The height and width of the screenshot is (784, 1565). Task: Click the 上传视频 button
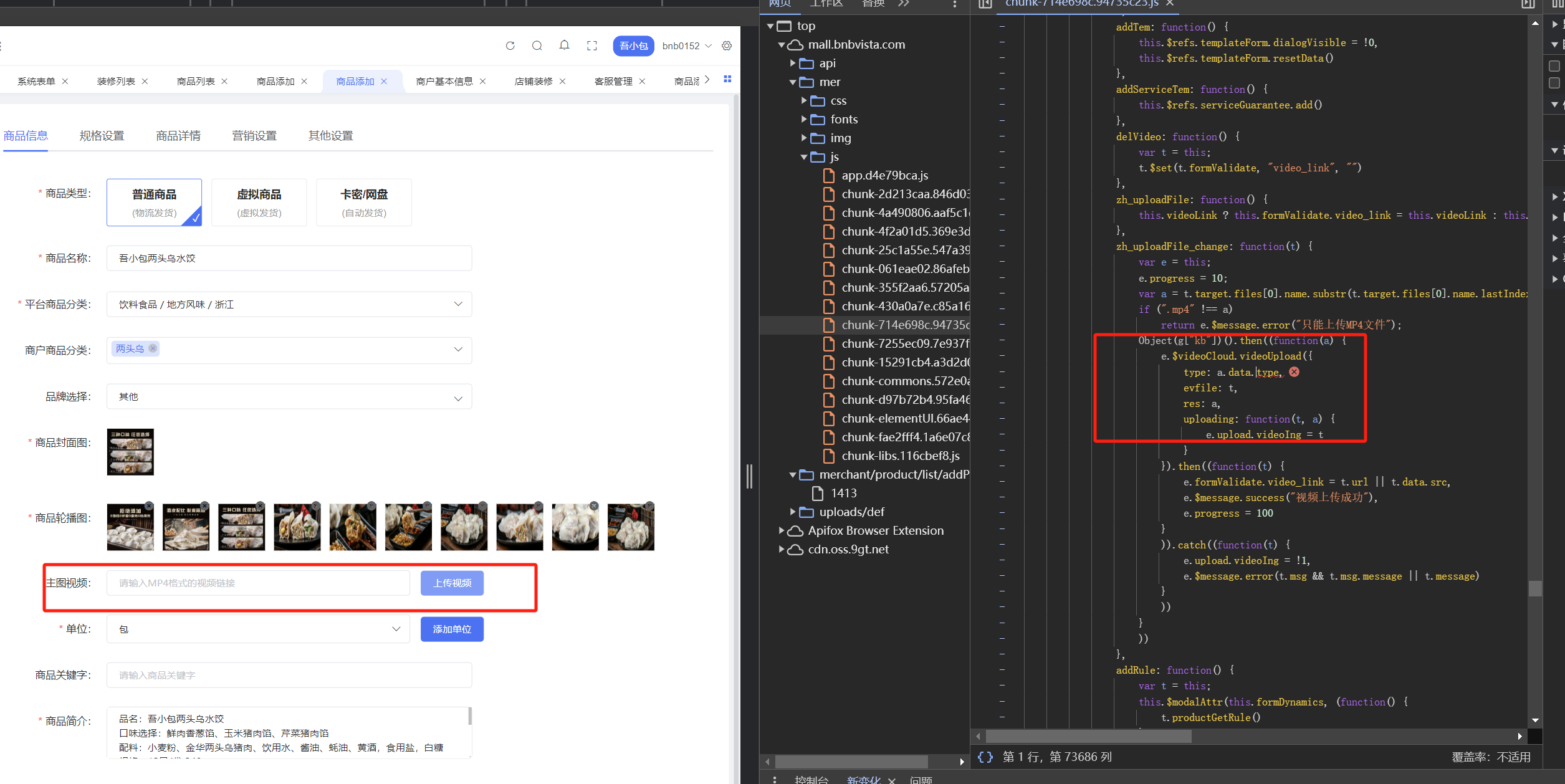pyautogui.click(x=452, y=583)
